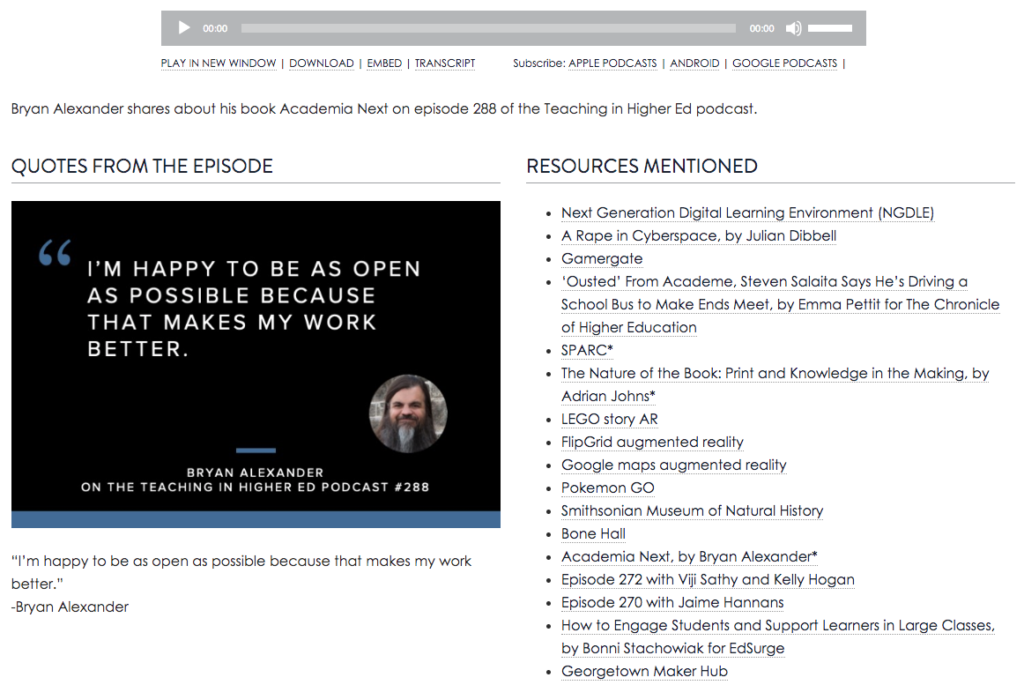This screenshot has width=1024, height=685.
Task: Adjust the volume slider bar
Action: (830, 28)
